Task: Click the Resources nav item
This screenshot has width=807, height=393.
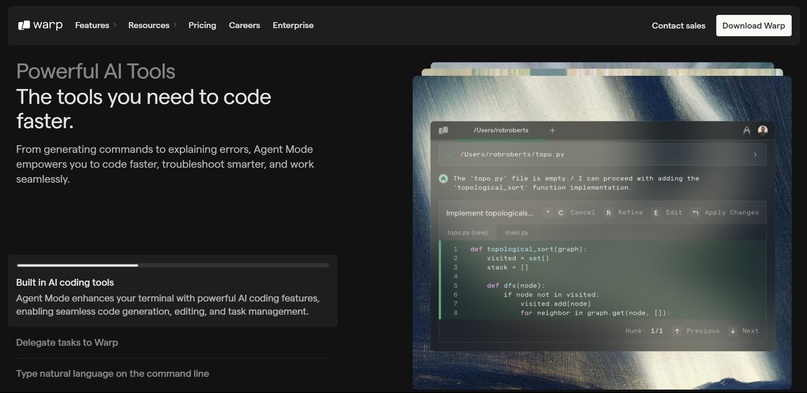Action: [x=149, y=25]
